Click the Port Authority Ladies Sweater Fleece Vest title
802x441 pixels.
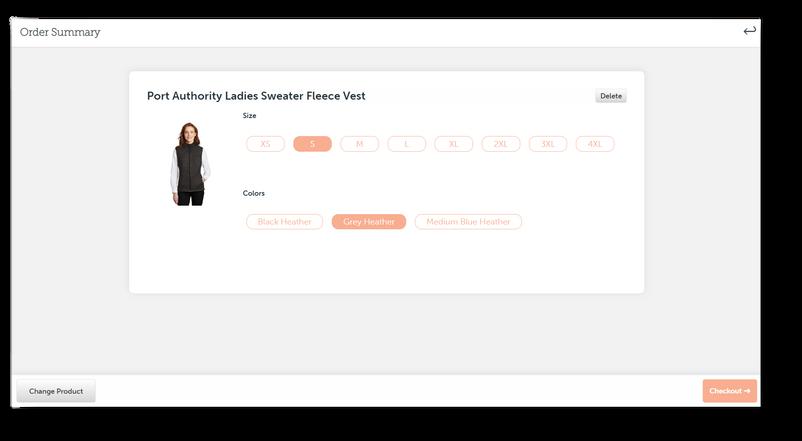point(256,96)
